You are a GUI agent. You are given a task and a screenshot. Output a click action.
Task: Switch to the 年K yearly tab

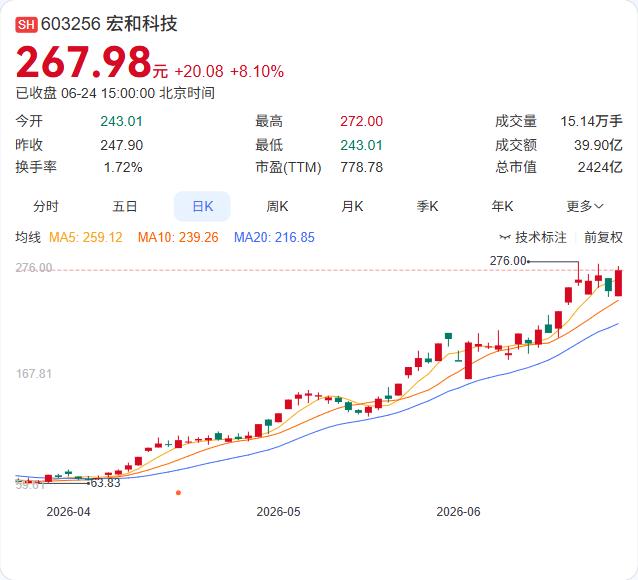click(502, 206)
